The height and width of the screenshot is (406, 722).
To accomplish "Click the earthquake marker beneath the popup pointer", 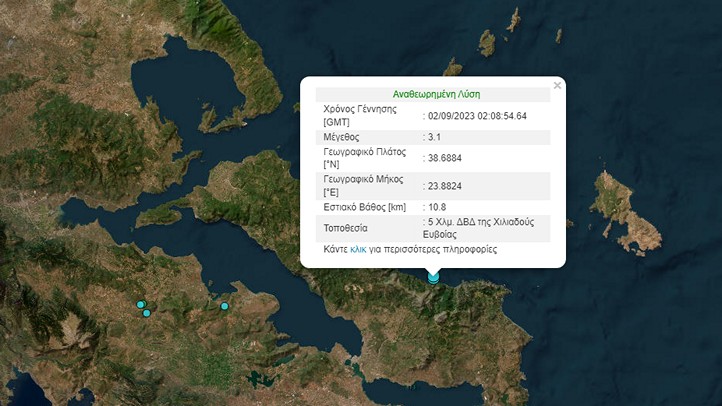I will [x=433, y=278].
